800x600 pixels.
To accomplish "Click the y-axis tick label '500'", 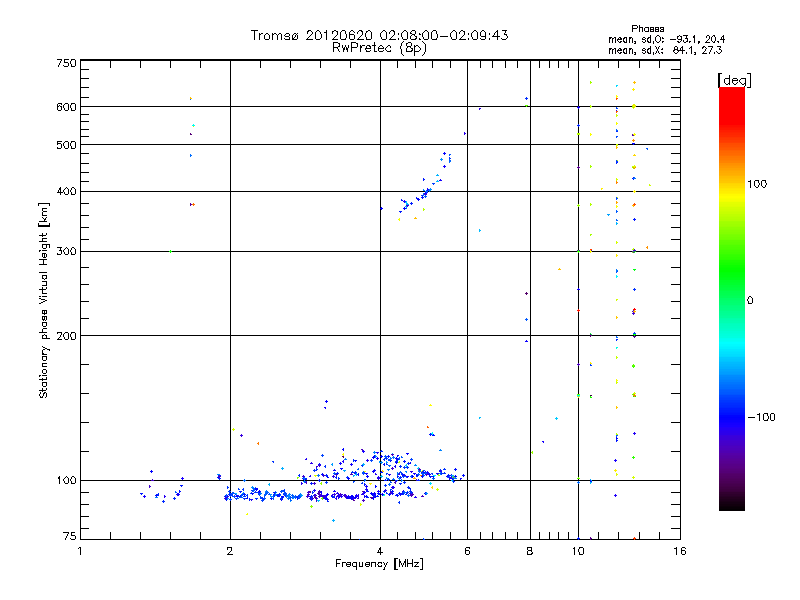I will pyautogui.click(x=66, y=145).
